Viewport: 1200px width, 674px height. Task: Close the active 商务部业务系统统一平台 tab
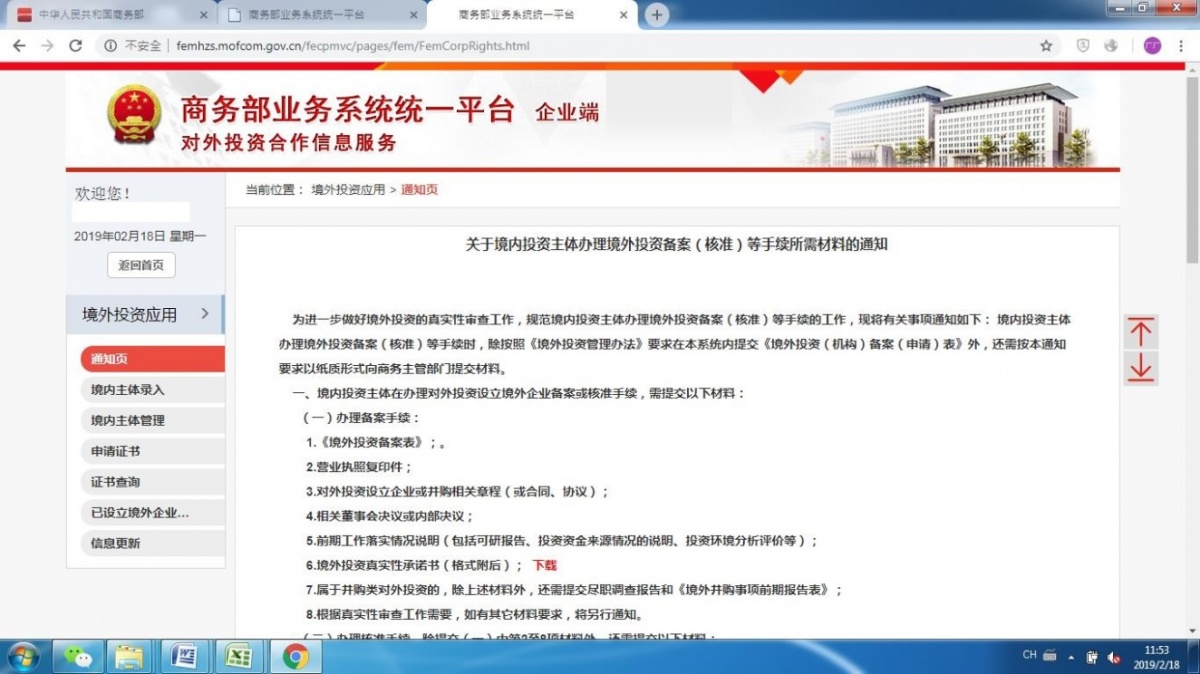623,16
